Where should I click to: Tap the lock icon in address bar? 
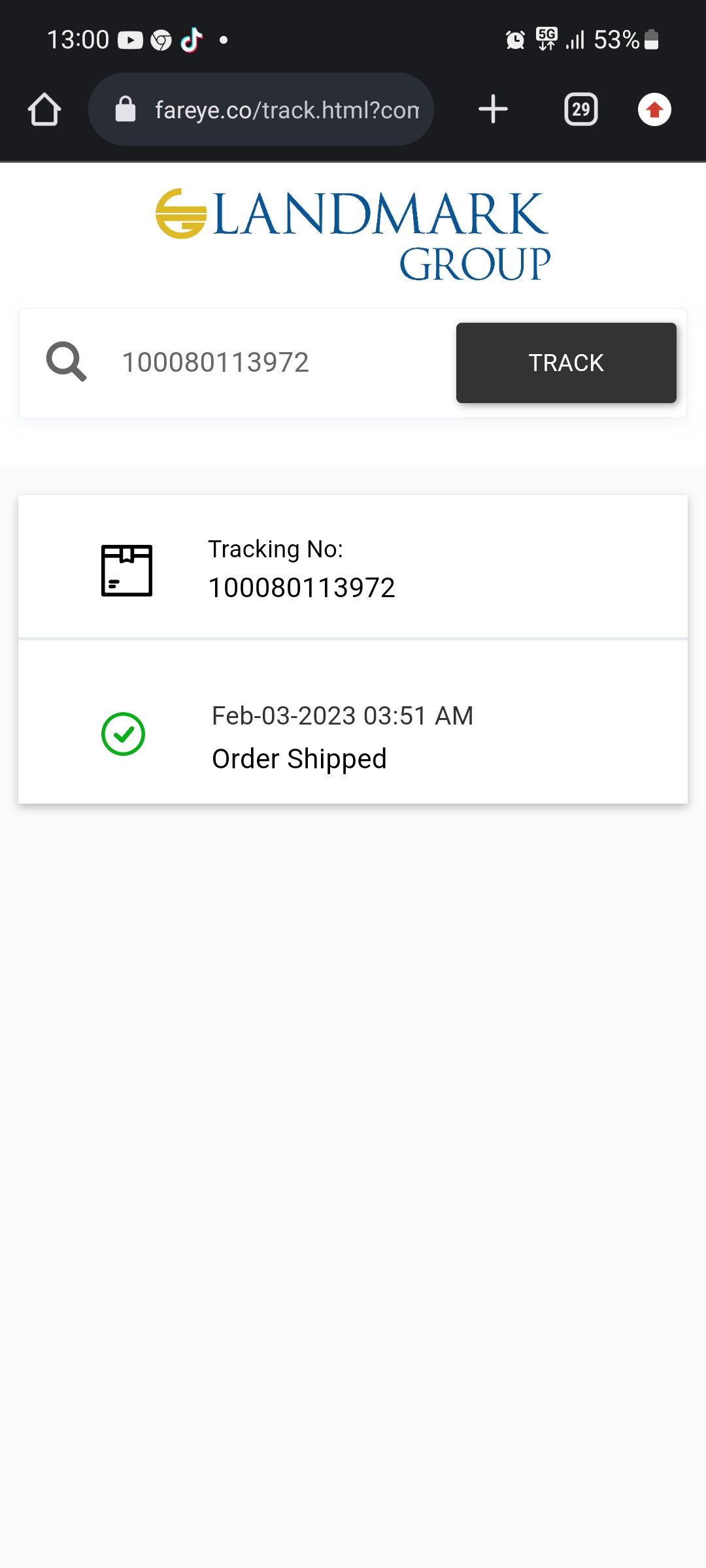click(126, 109)
